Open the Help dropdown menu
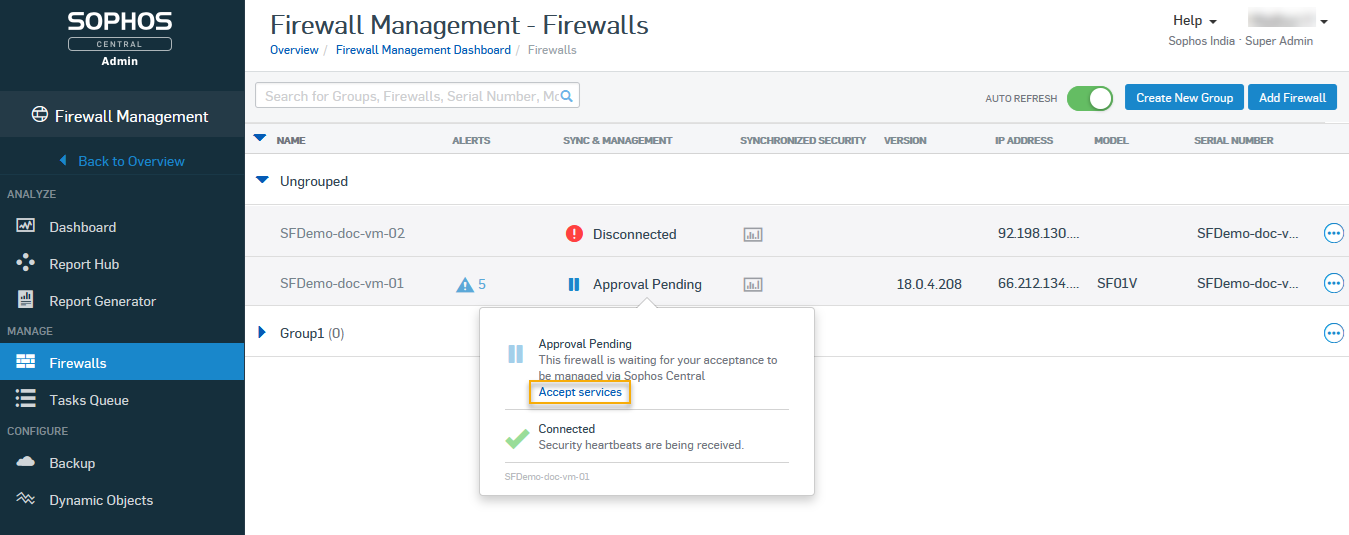1349x535 pixels. (1194, 21)
